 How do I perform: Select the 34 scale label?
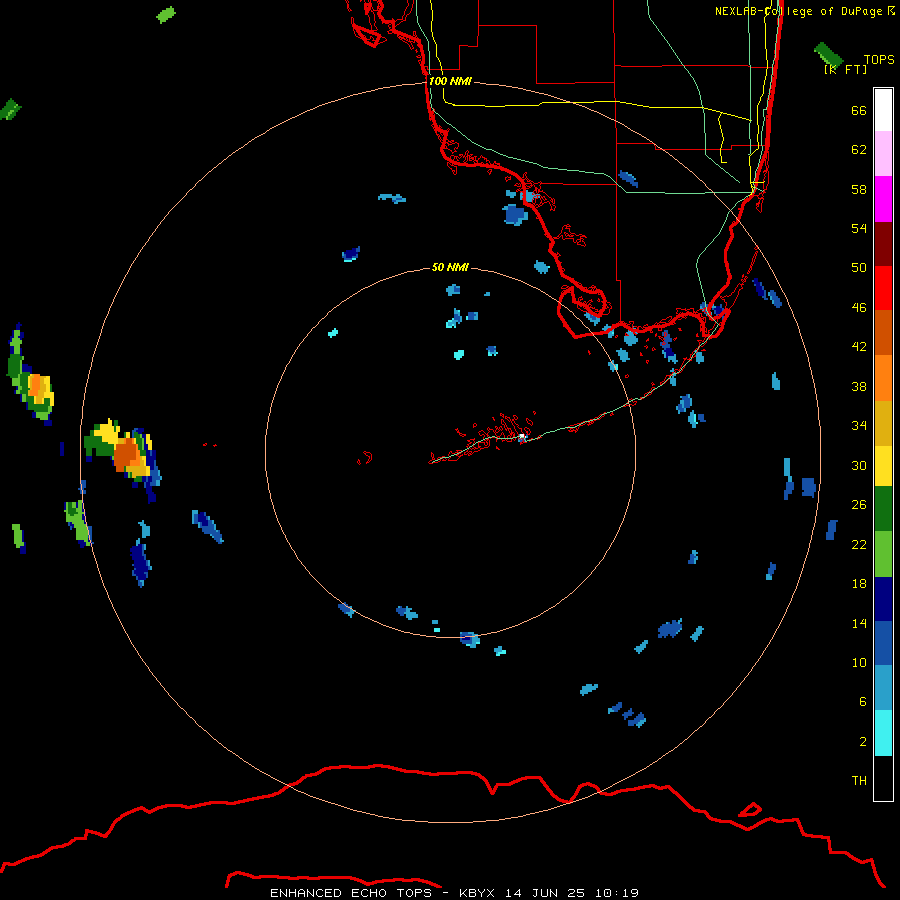point(859,426)
